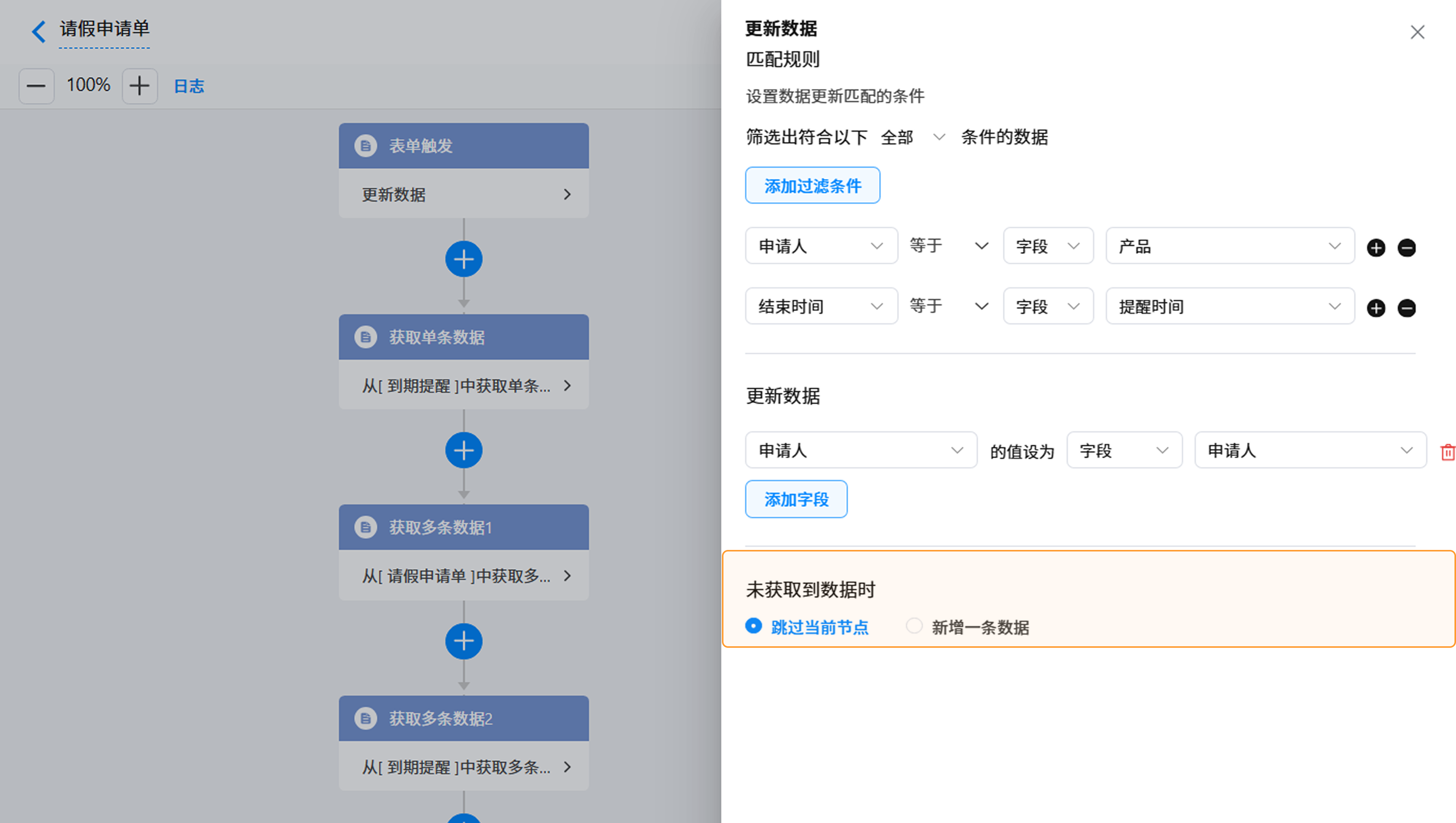Expand the 从[ 请假申请单 ]中获取多 row arrow
Screen dimensions: 1456x823
pyautogui.click(x=568, y=576)
